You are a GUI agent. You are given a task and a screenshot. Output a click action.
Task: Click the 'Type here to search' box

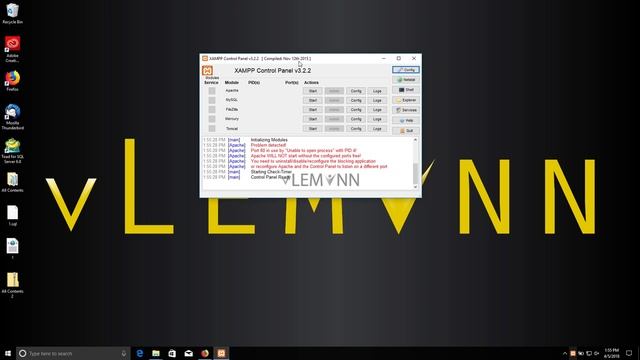click(x=73, y=353)
